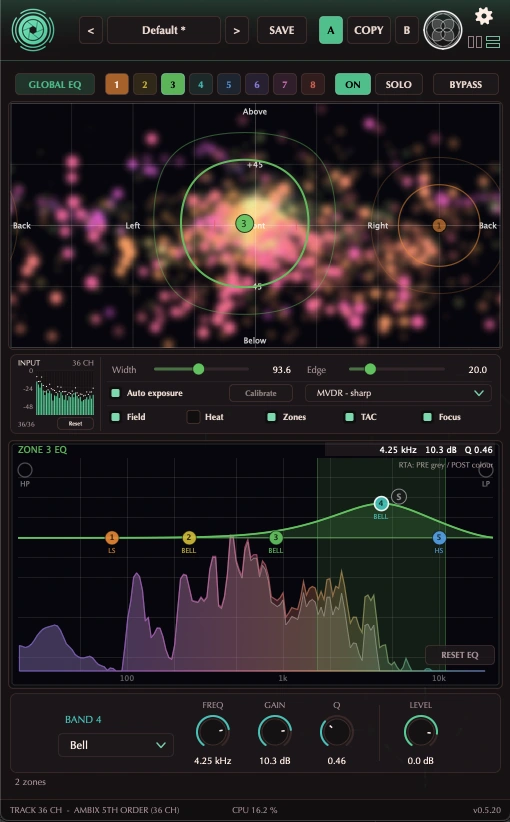Select orange zone 1 marker in field
Screen dimensions: 510x822
pyautogui.click(x=439, y=225)
